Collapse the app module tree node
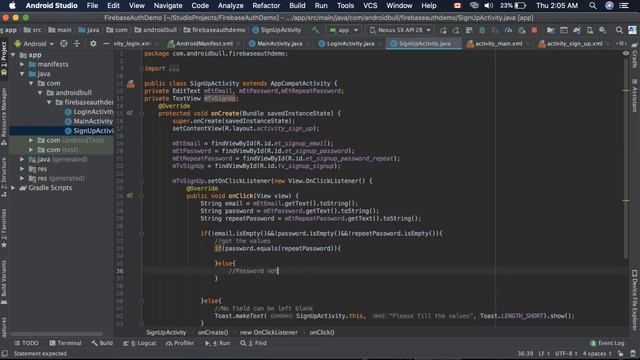640x360 pixels. pyautogui.click(x=13, y=55)
